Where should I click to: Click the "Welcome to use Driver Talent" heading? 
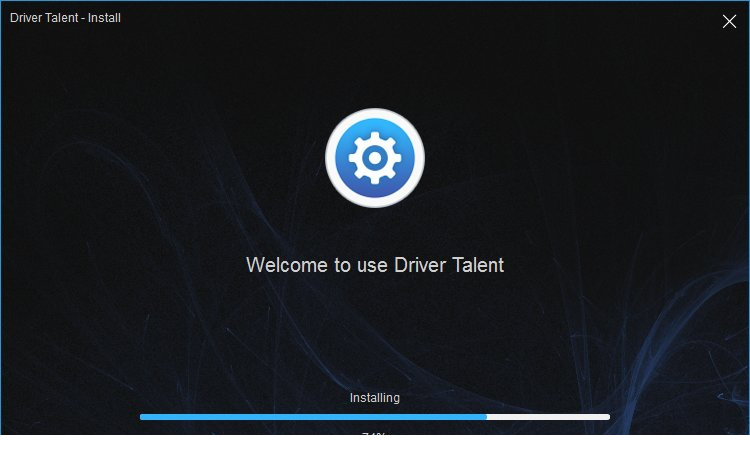pos(375,265)
